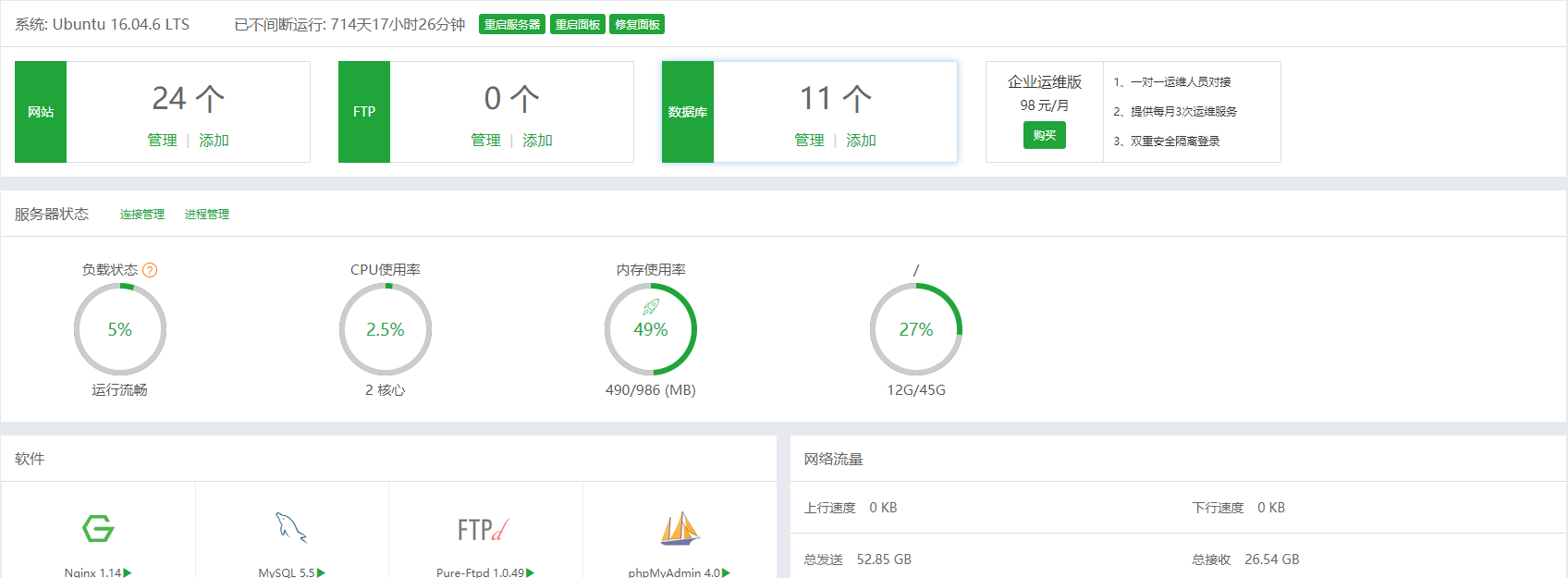1568x578 pixels.
Task: Click the play arrow beside phpMyAdmin 4.0
Action: [x=726, y=572]
